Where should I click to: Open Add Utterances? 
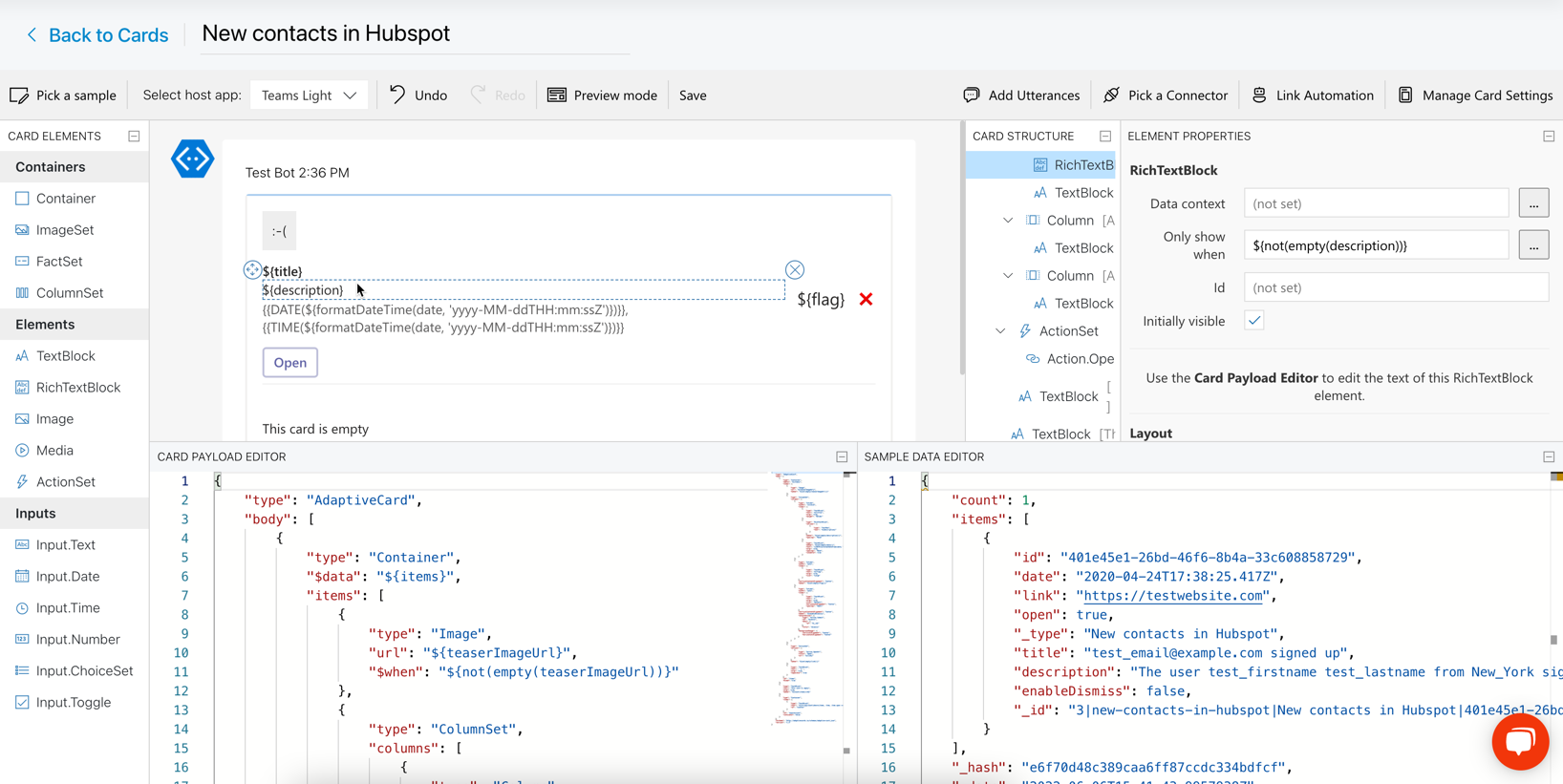(1021, 95)
